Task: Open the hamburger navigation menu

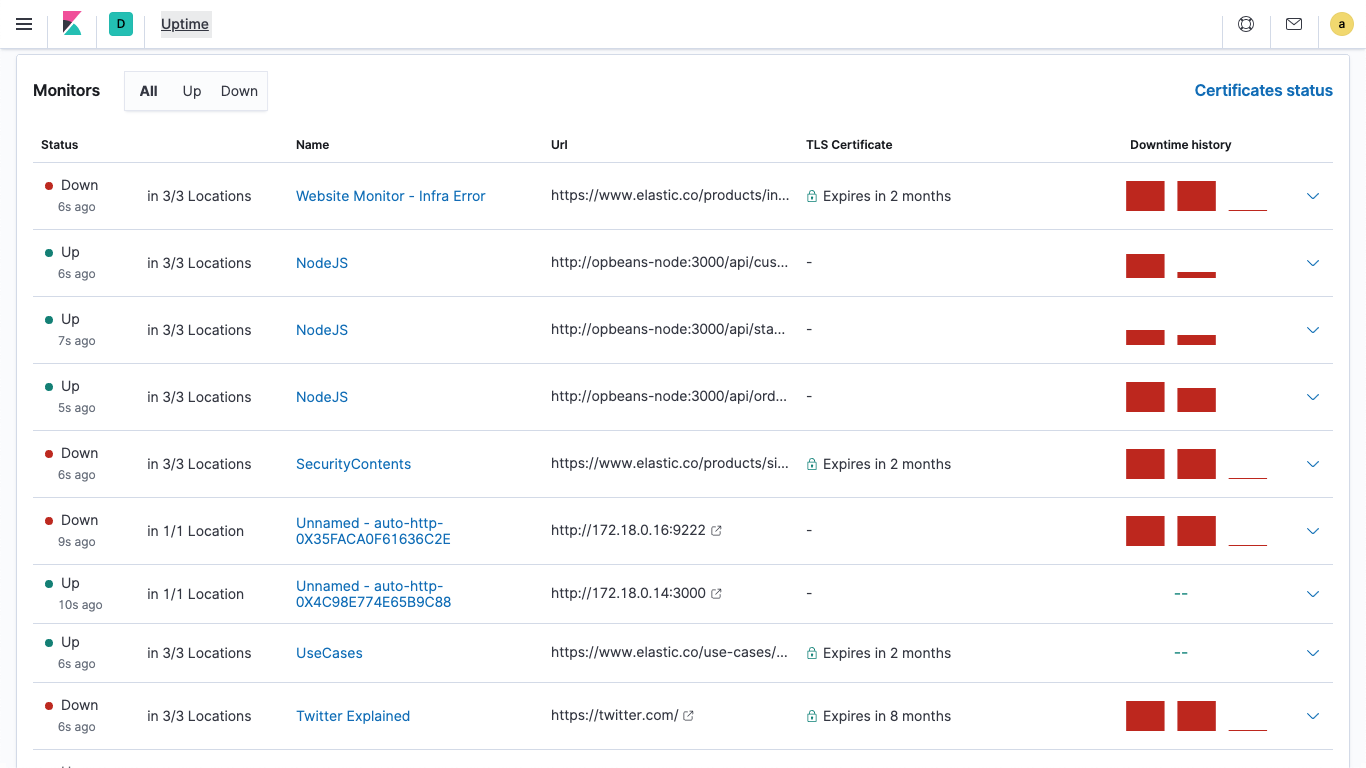Action: click(24, 24)
